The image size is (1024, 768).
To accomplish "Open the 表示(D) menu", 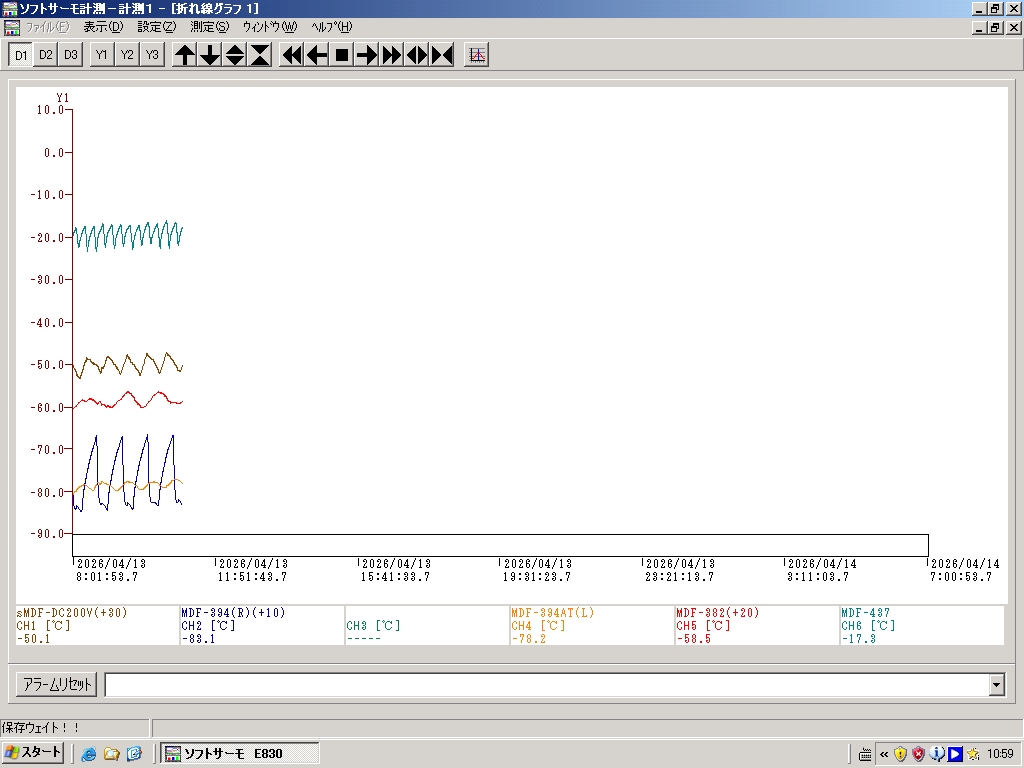I will tap(103, 27).
